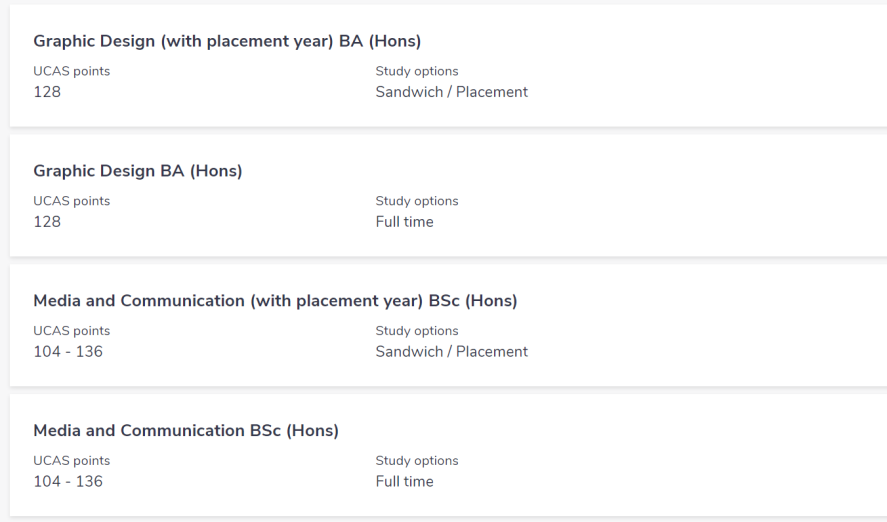Image resolution: width=887 pixels, height=522 pixels.
Task: Click the 128 points value in the full-time Graphic Design card
Action: tap(47, 222)
